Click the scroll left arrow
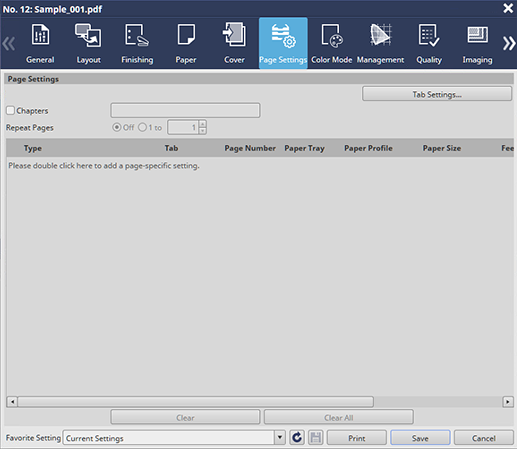 click(12, 402)
